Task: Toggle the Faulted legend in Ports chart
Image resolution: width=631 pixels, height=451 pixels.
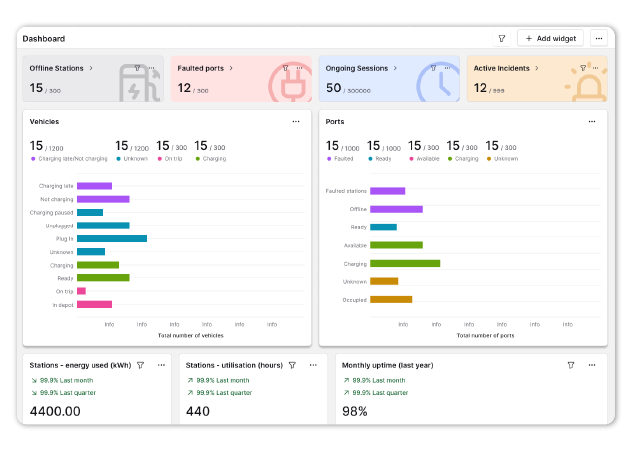Action: (x=340, y=158)
